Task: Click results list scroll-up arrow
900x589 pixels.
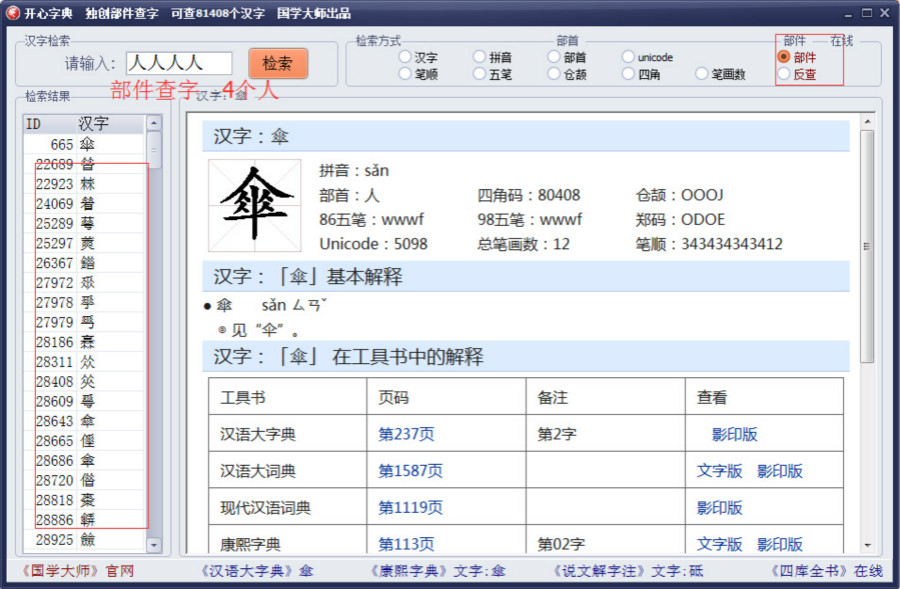Action: [153, 123]
